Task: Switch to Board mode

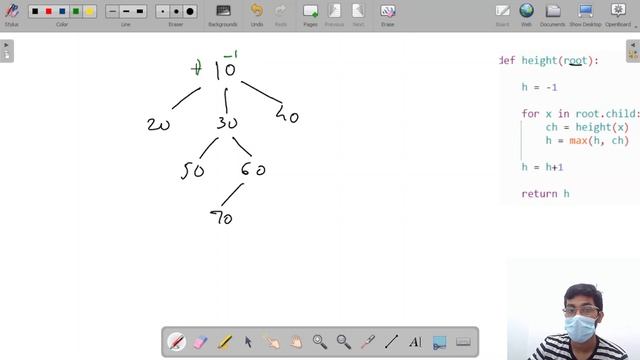Action: [x=502, y=15]
